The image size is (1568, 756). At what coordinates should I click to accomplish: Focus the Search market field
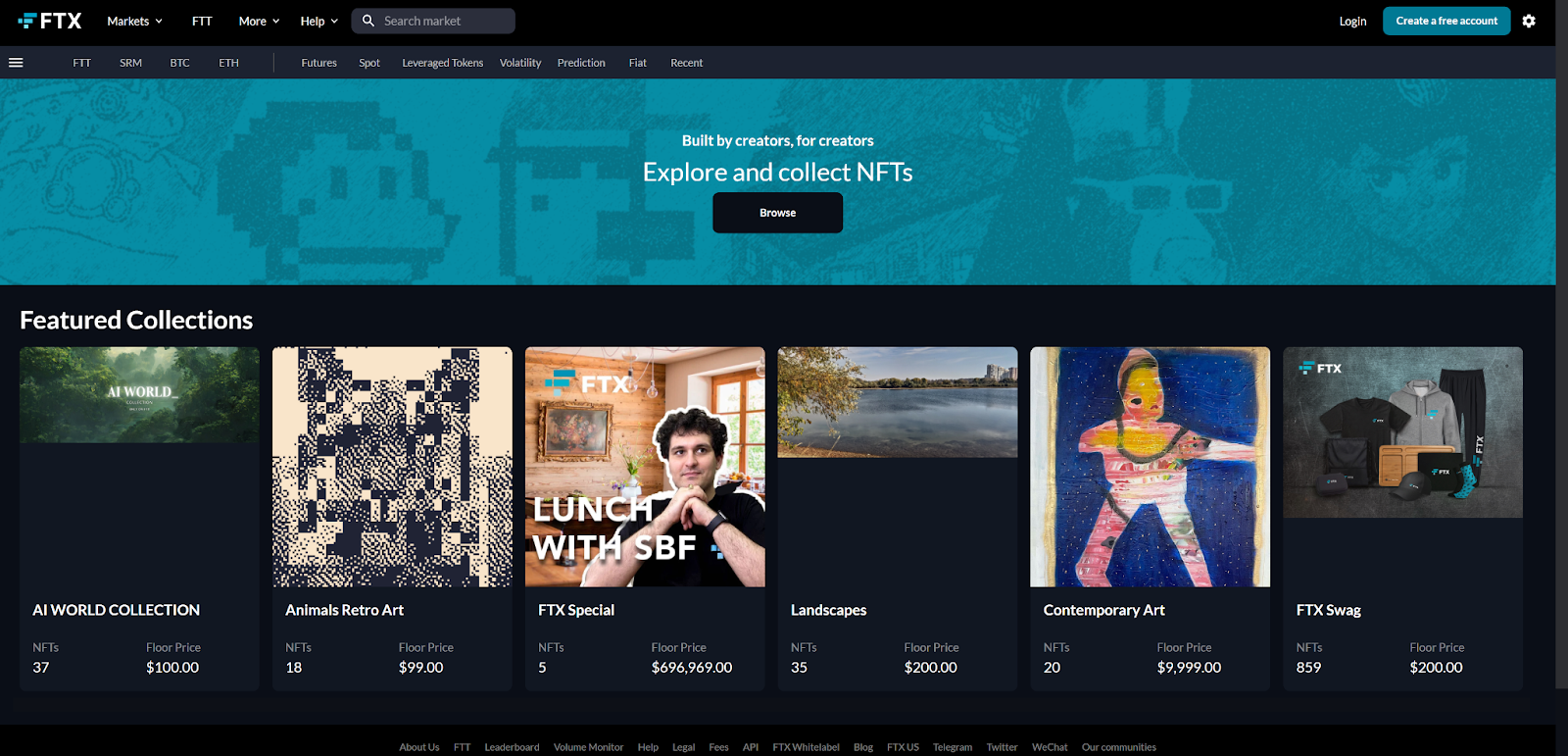[x=433, y=21]
